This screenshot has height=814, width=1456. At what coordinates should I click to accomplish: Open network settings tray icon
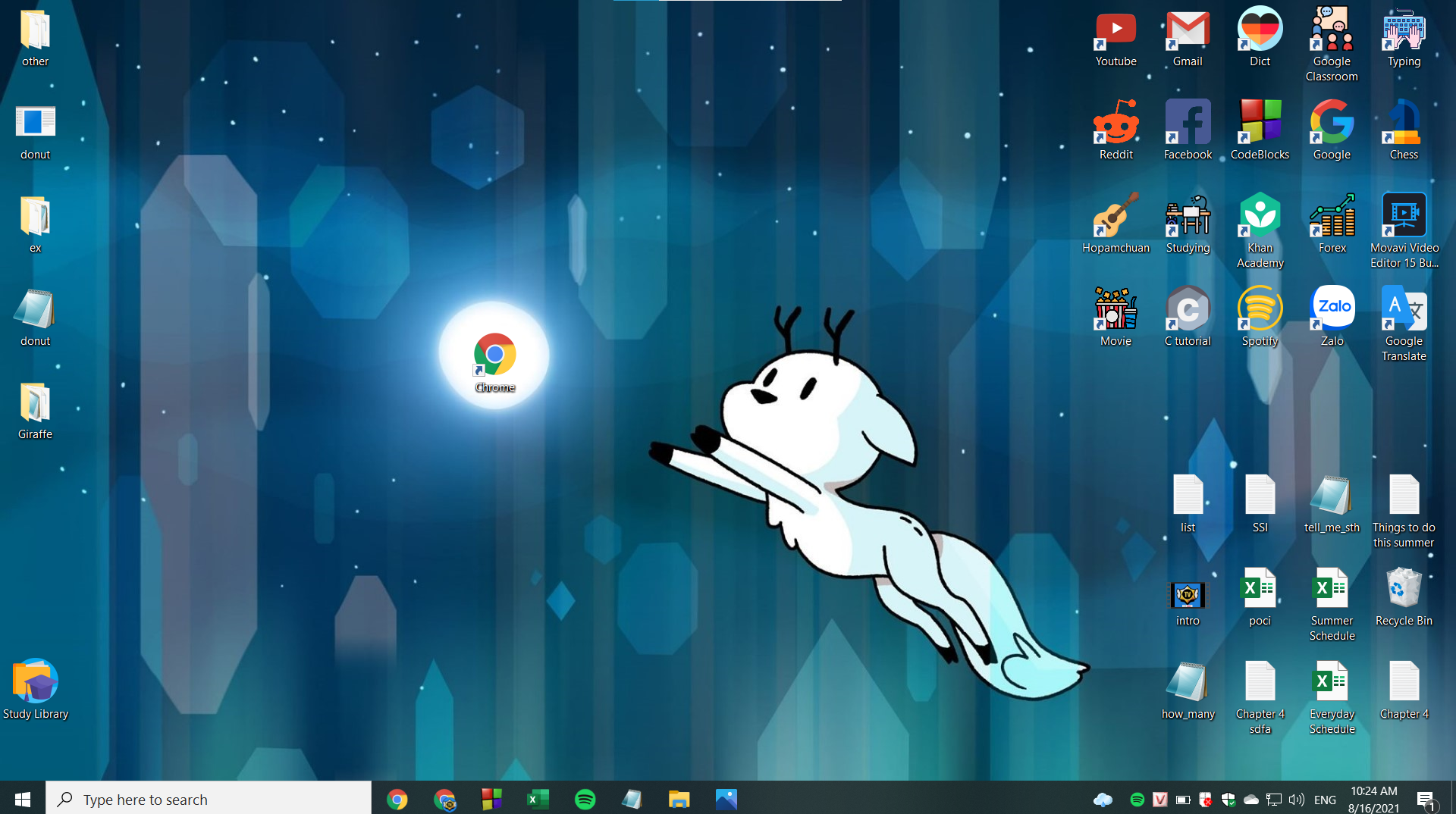pyautogui.click(x=1274, y=800)
